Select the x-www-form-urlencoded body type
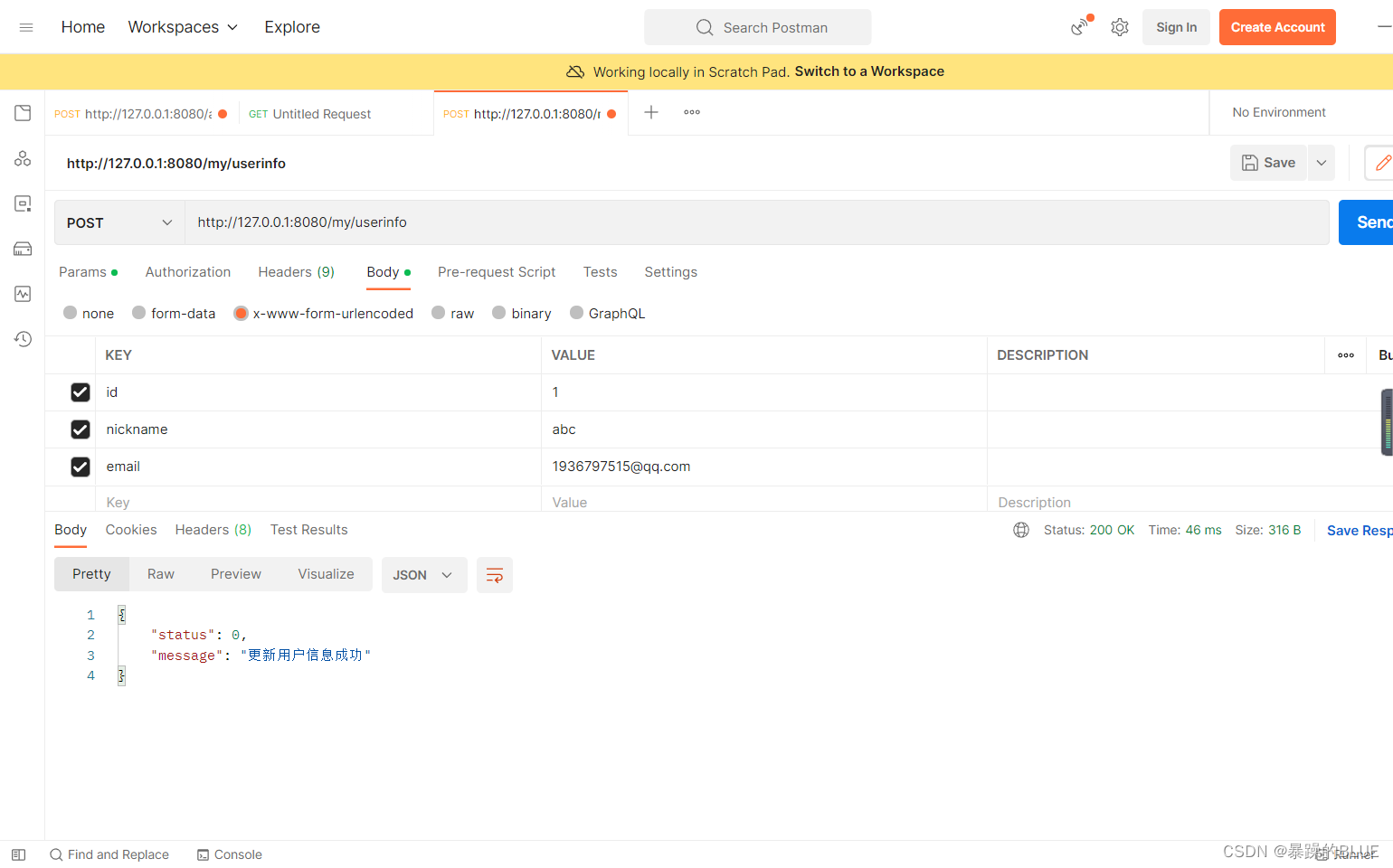 323,313
